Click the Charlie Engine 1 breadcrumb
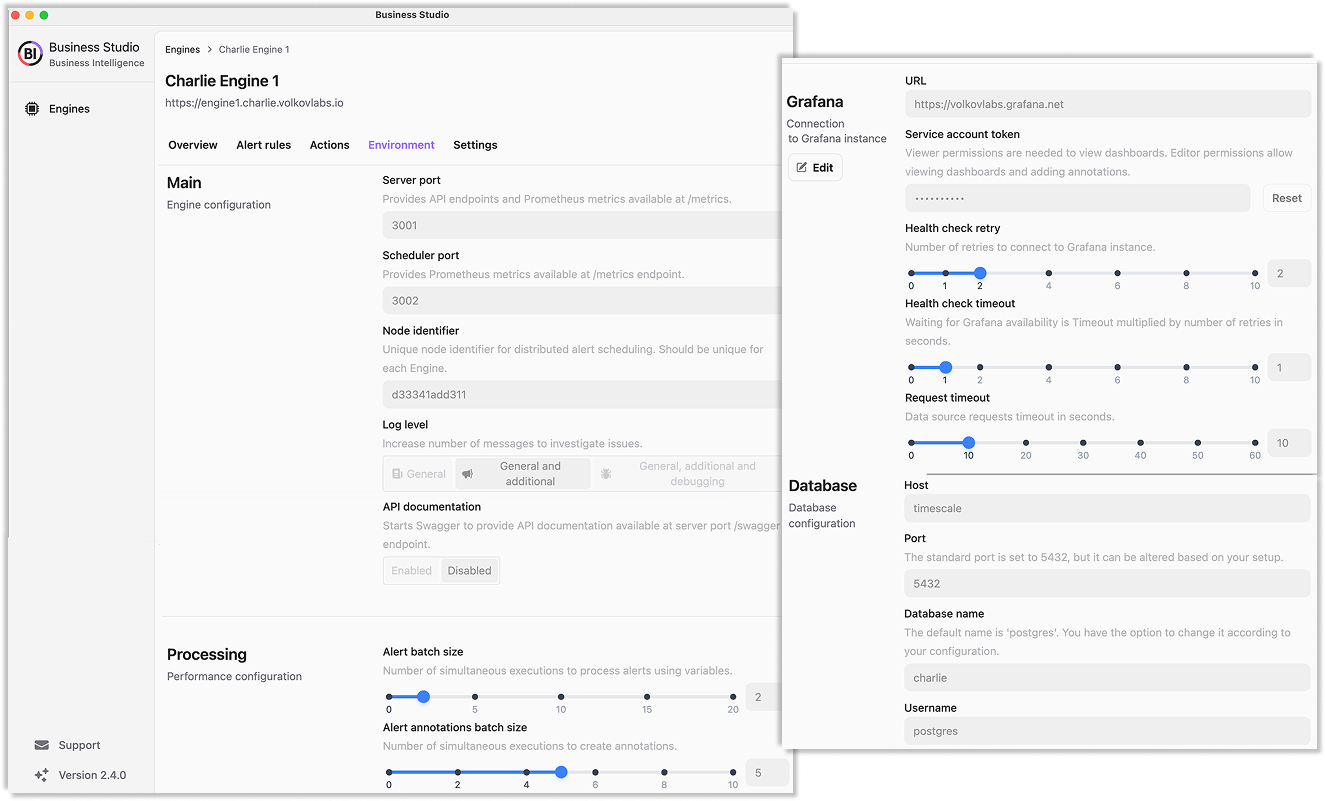This screenshot has height=801, width=1325. 254,49
